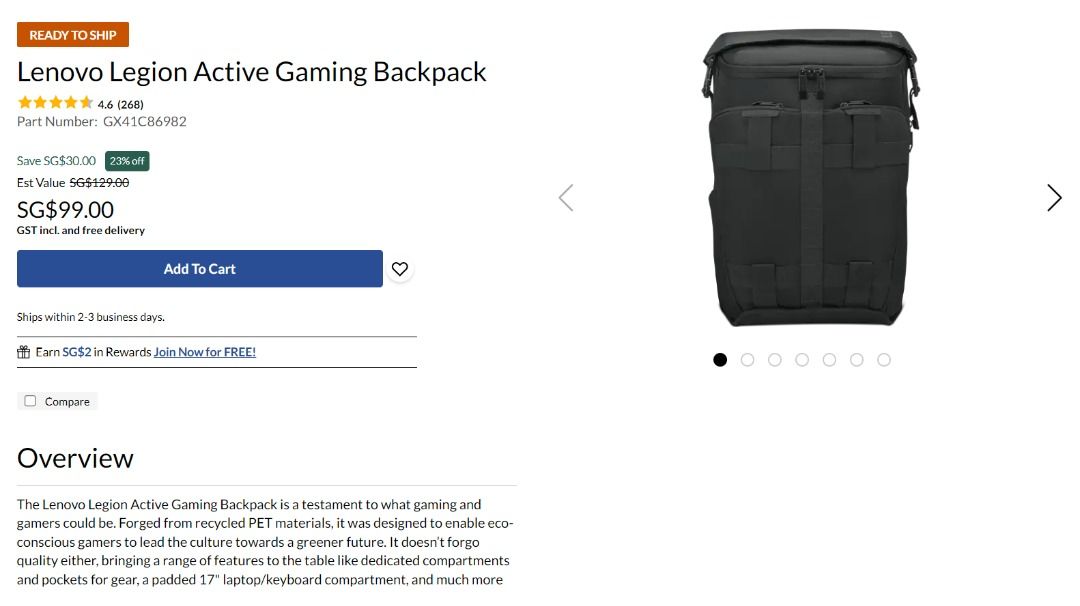Click the right image carousel arrow
Screen dimensions: 1080x606
[x=1054, y=198]
